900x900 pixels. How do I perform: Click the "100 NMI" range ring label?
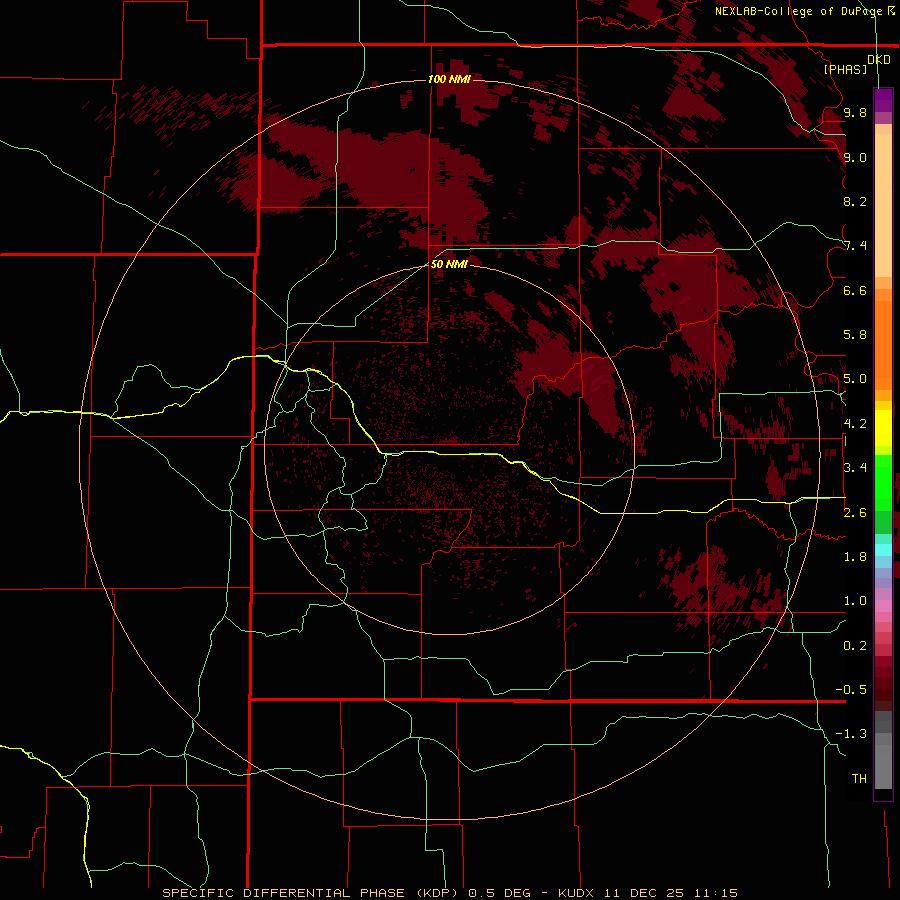tap(449, 79)
